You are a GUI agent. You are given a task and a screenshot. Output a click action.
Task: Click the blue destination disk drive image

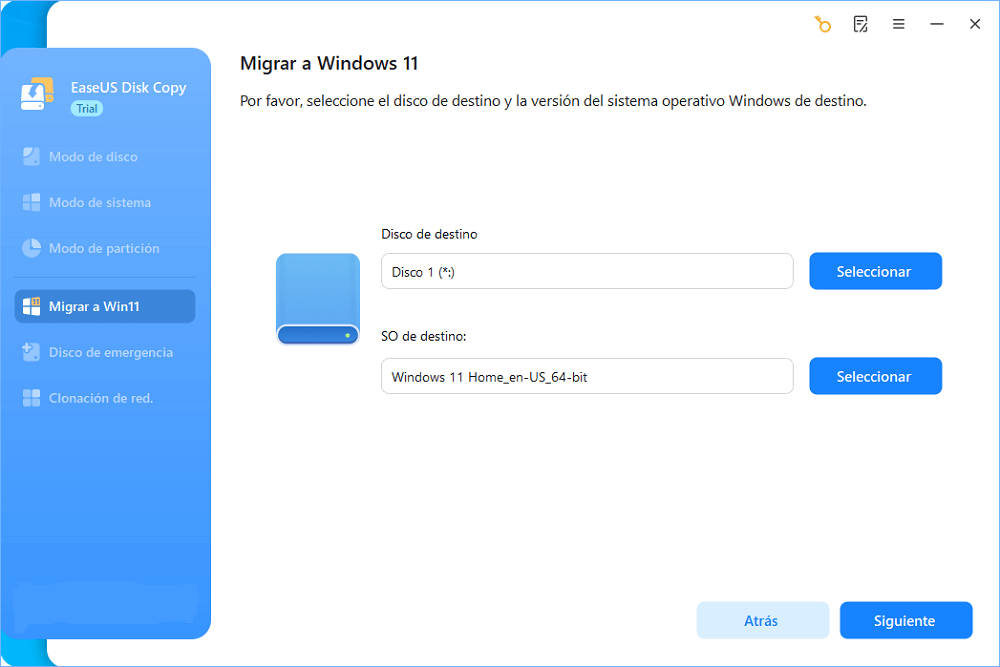tap(318, 299)
